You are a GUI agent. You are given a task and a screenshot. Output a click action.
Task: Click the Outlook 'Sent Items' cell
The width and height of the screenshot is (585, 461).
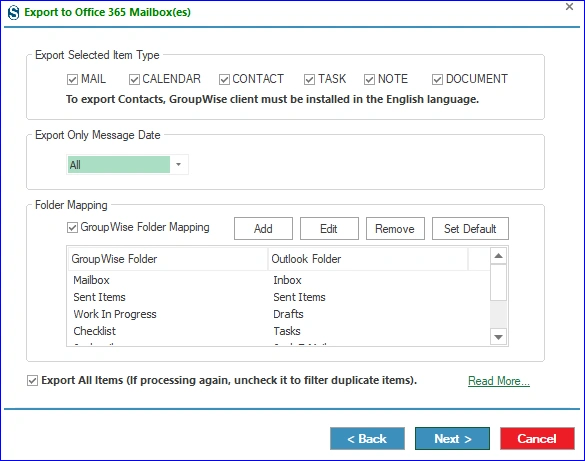pos(299,297)
